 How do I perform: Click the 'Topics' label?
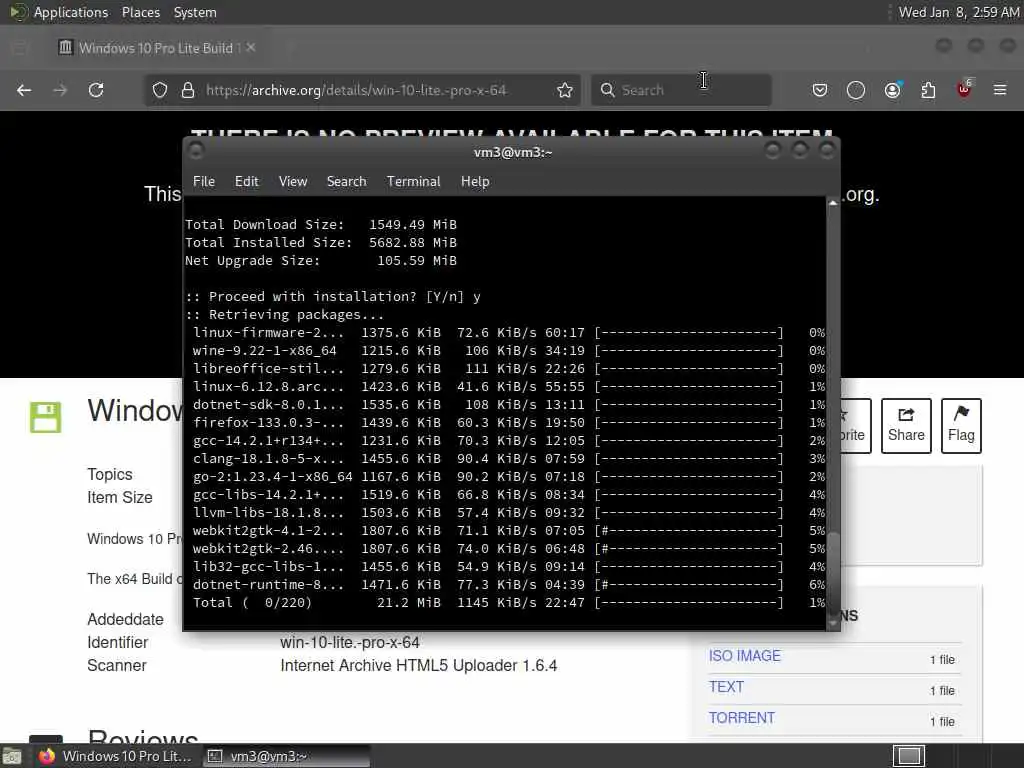[110, 474]
